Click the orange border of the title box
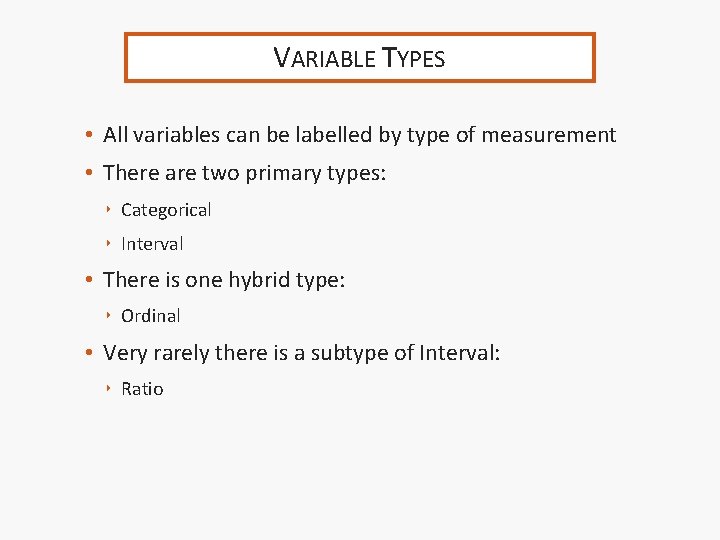The image size is (720, 540). 360,35
